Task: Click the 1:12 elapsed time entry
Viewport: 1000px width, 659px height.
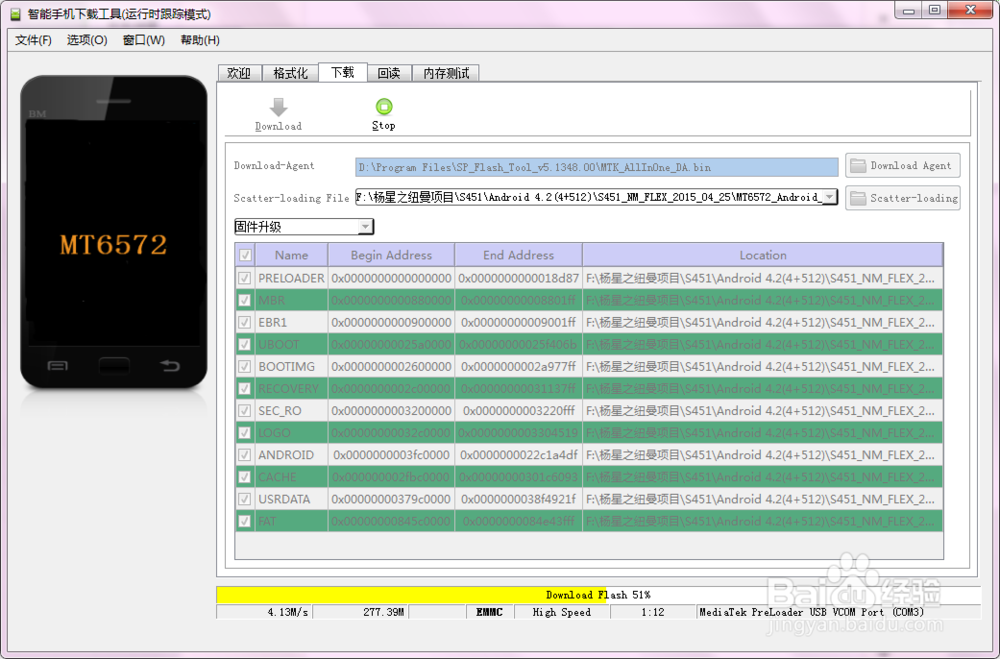Action: pos(652,612)
